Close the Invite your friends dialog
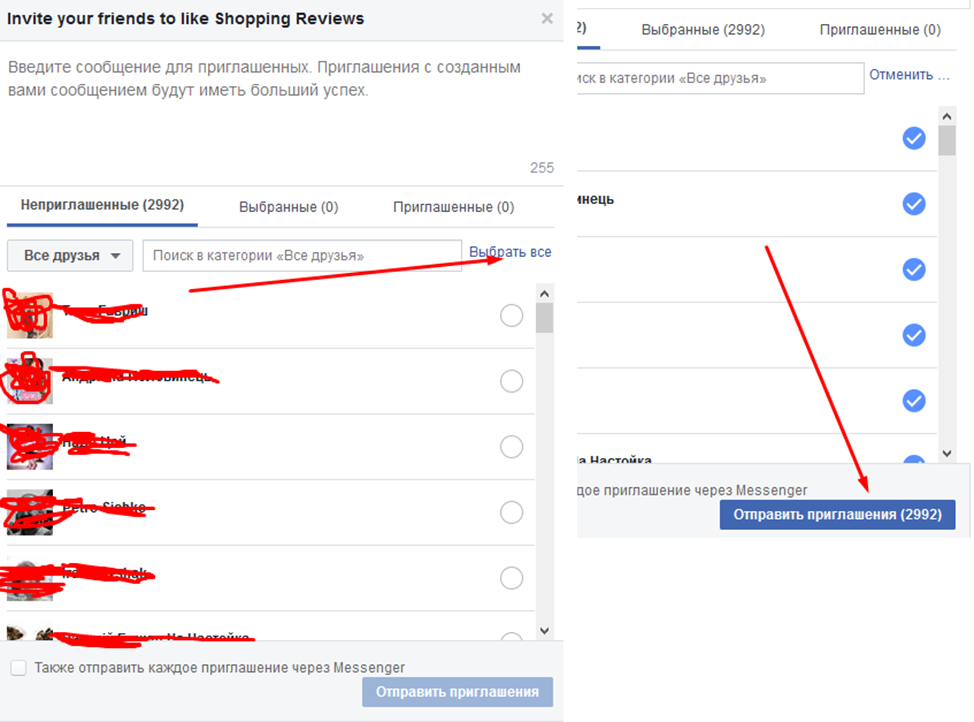 [546, 18]
